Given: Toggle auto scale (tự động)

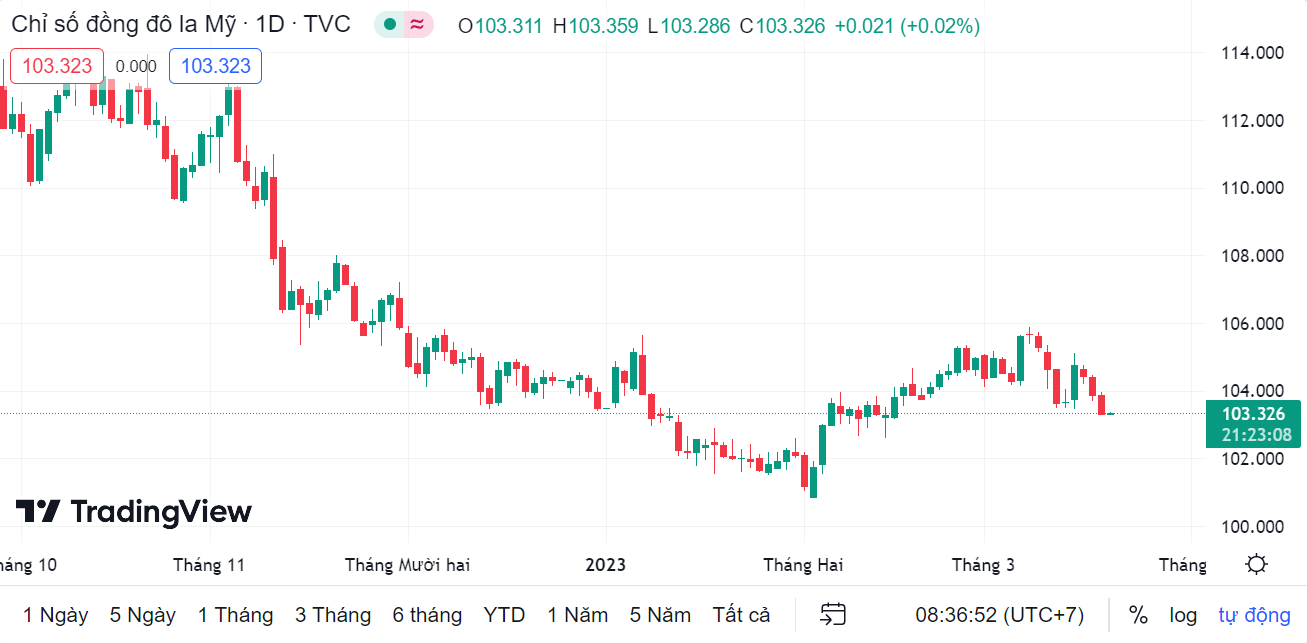Looking at the screenshot, I should coord(1254,614).
